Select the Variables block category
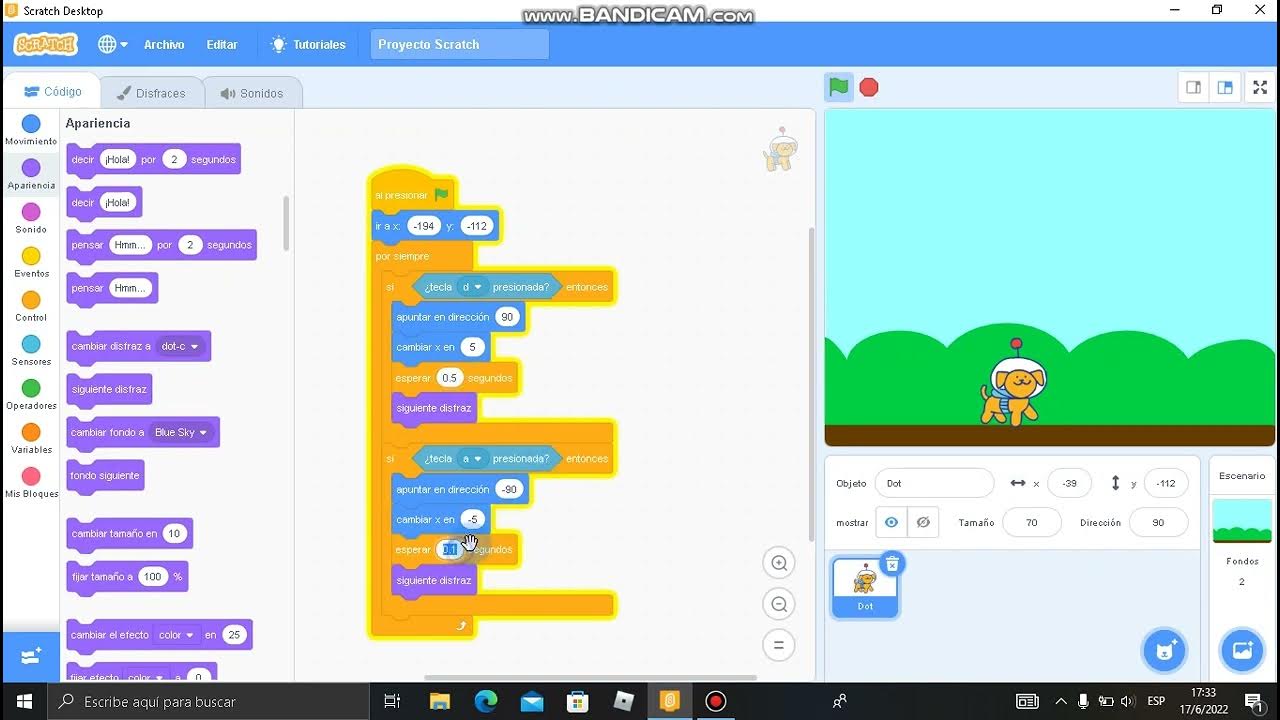This screenshot has width=1280, height=720. tap(31, 438)
